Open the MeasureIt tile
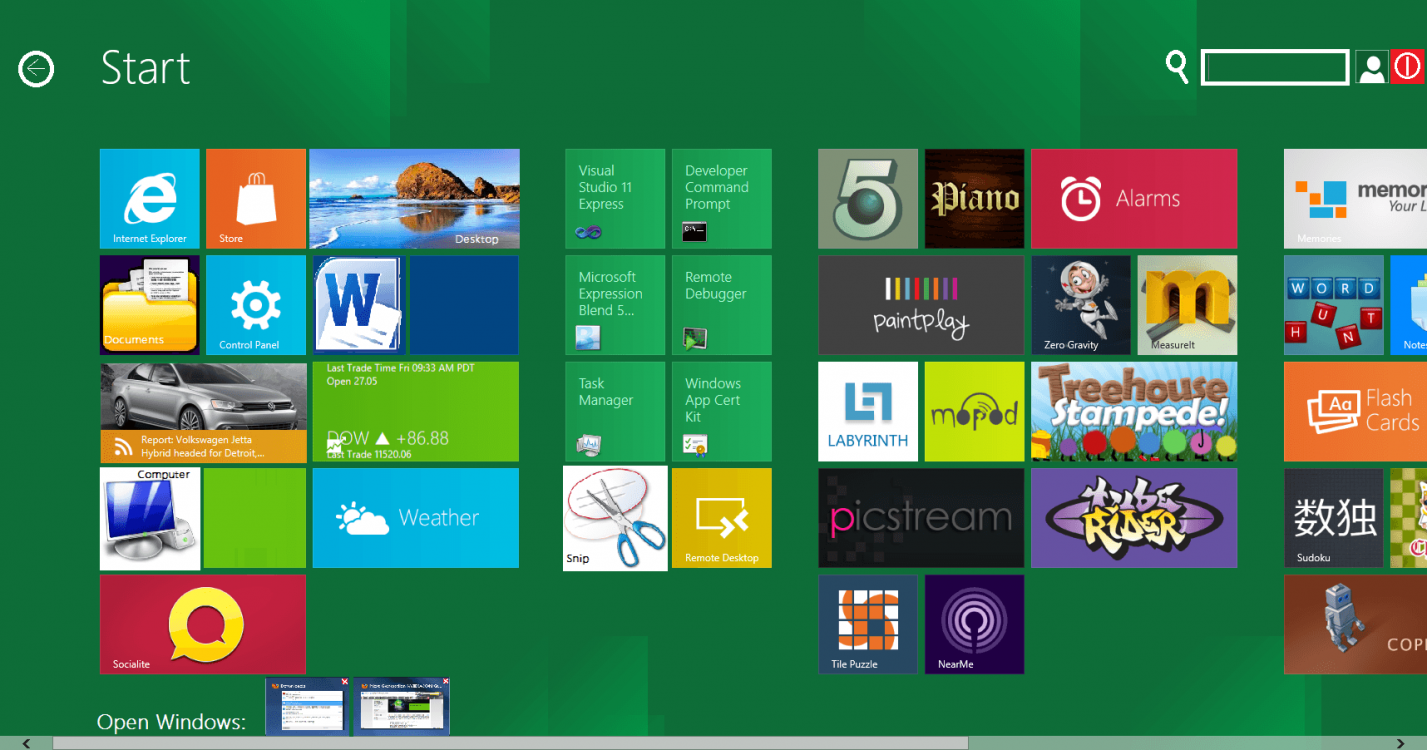This screenshot has width=1427, height=750. tap(1187, 305)
